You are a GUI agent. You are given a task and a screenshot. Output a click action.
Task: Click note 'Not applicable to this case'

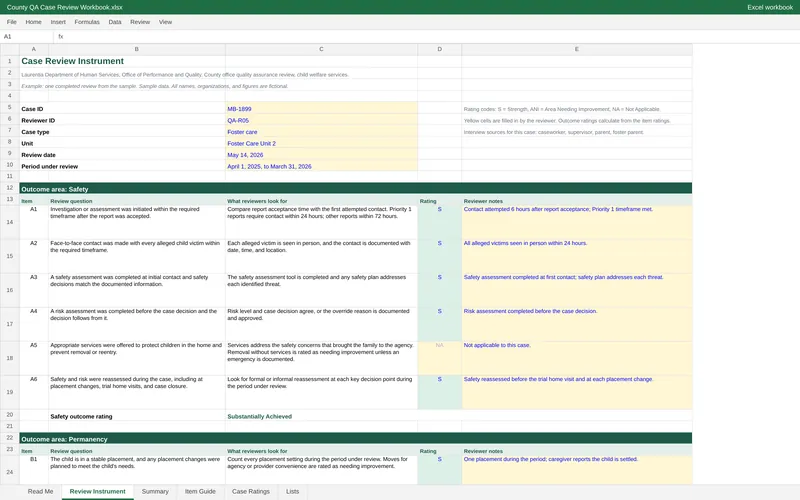point(577,358)
